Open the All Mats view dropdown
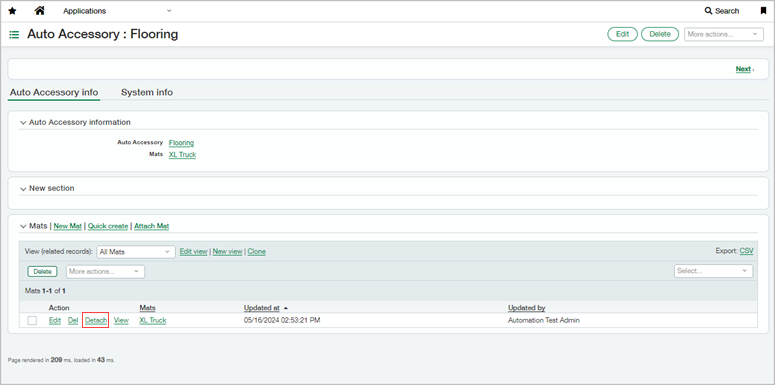Screen dimensions: 775x385 click(x=136, y=252)
